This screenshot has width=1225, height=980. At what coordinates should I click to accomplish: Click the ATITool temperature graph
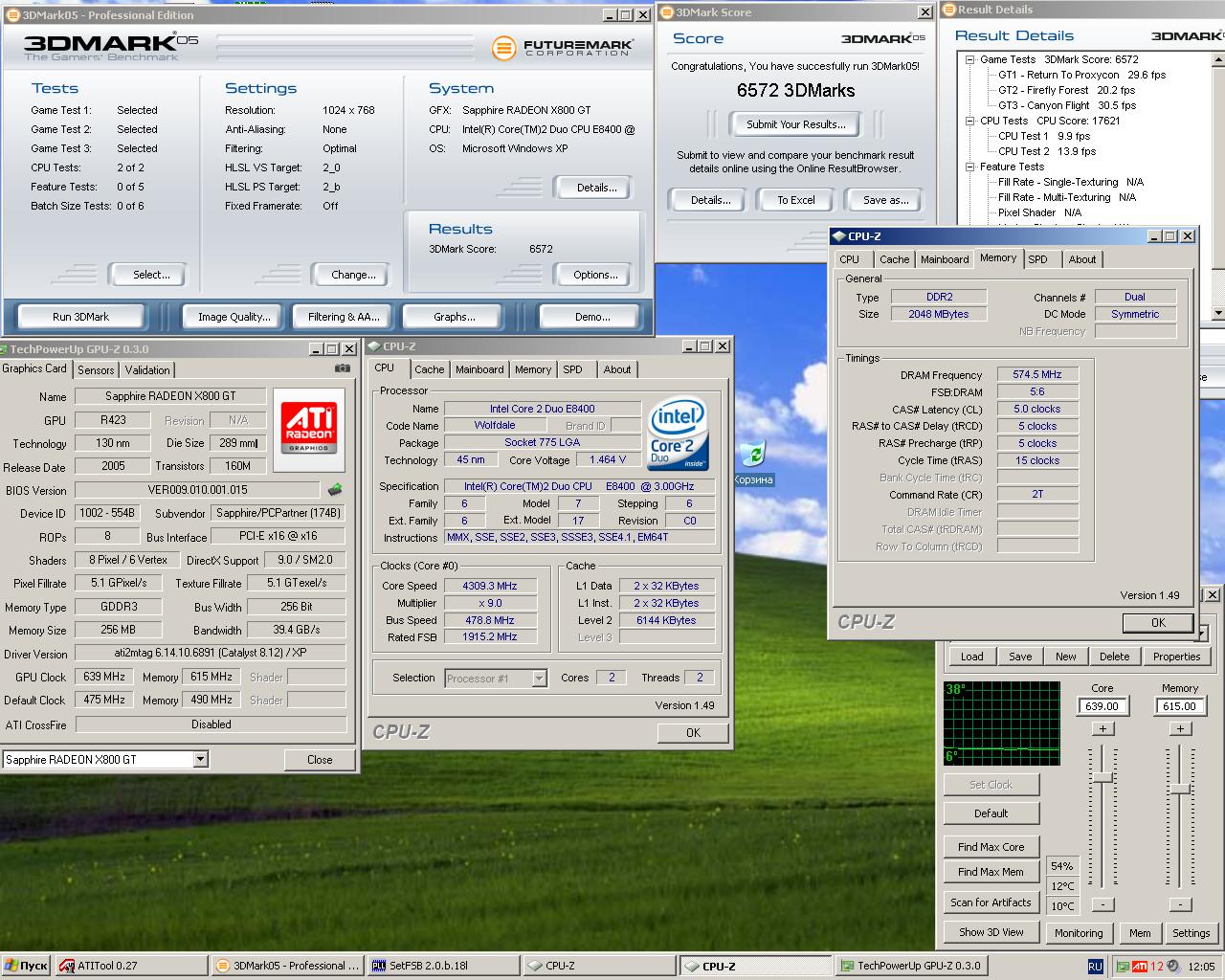(1002, 723)
